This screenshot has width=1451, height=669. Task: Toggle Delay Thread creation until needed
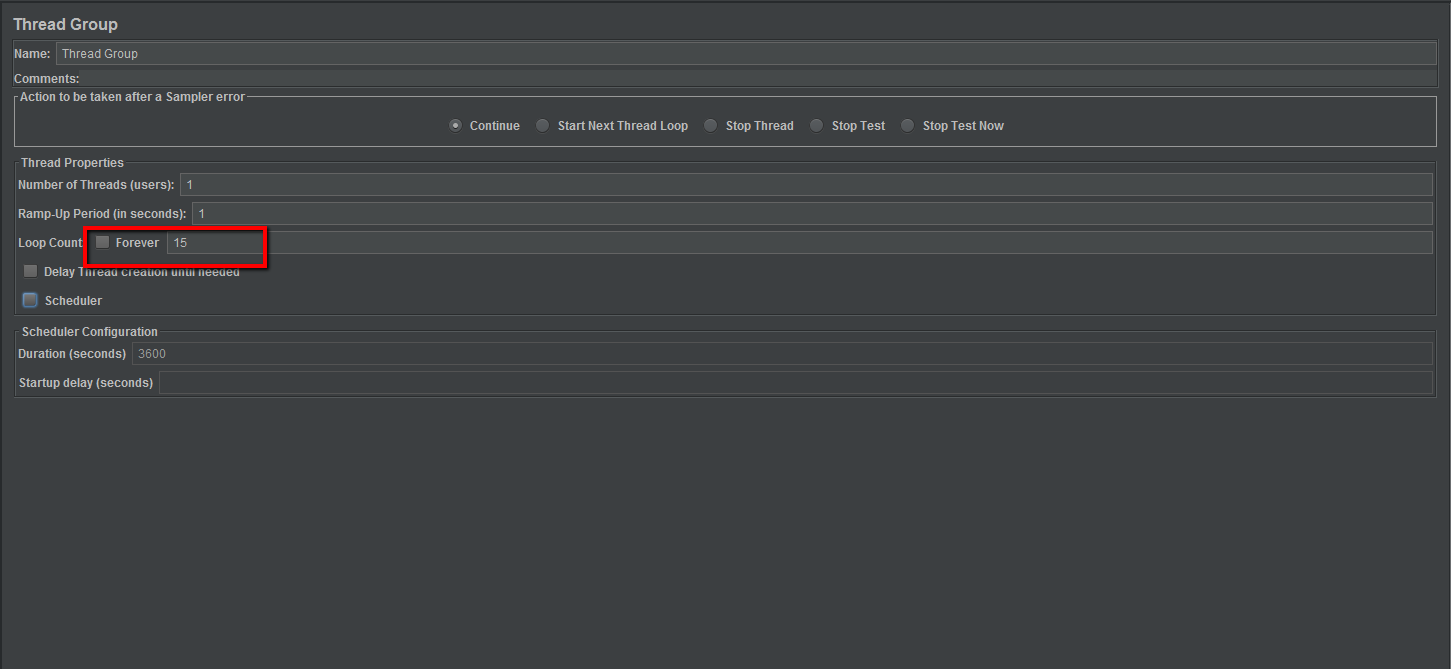click(x=31, y=272)
